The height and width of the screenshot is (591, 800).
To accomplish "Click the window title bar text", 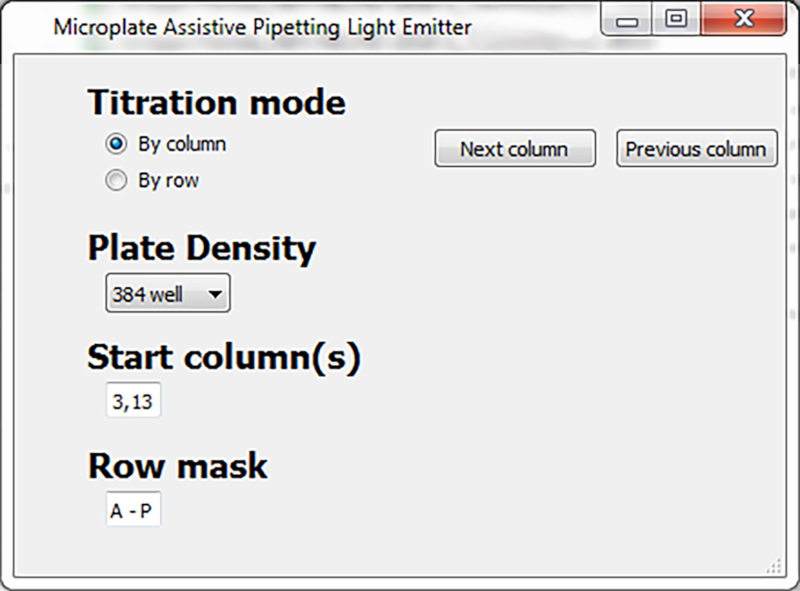I will (262, 27).
